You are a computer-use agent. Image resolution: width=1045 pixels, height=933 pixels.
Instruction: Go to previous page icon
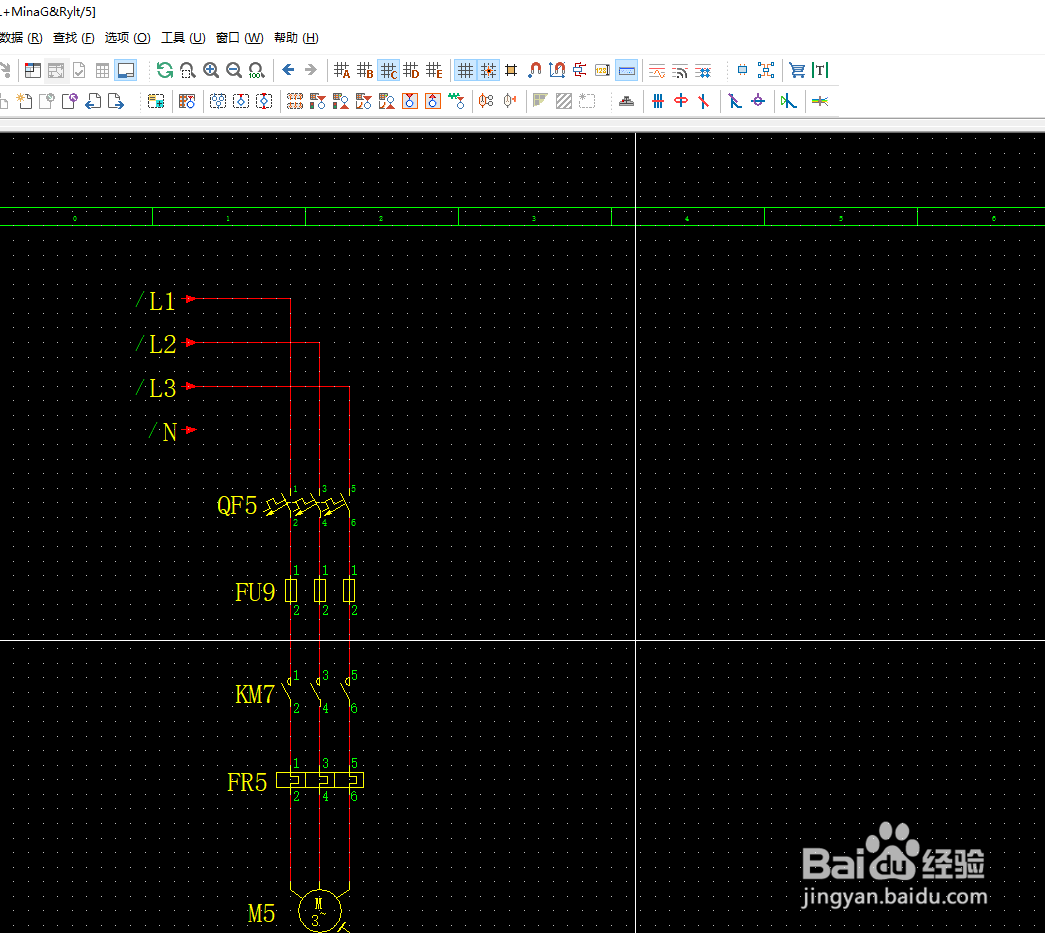click(x=93, y=101)
